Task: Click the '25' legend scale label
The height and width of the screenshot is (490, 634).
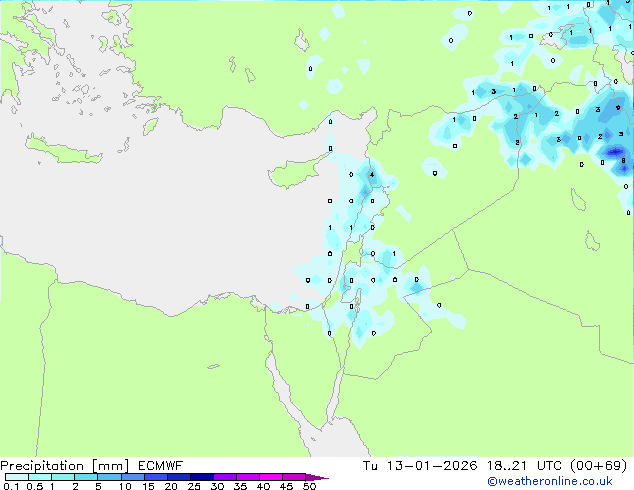Action: (x=194, y=486)
